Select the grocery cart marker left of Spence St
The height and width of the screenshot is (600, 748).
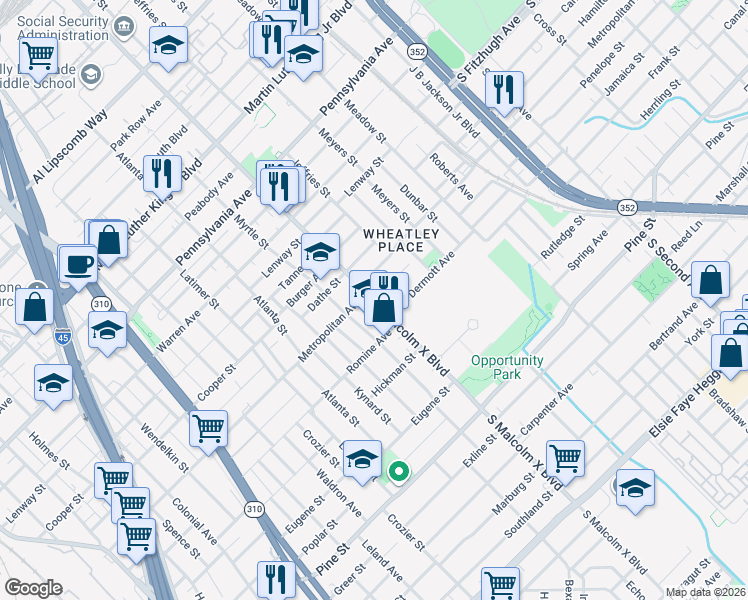pyautogui.click(x=136, y=538)
